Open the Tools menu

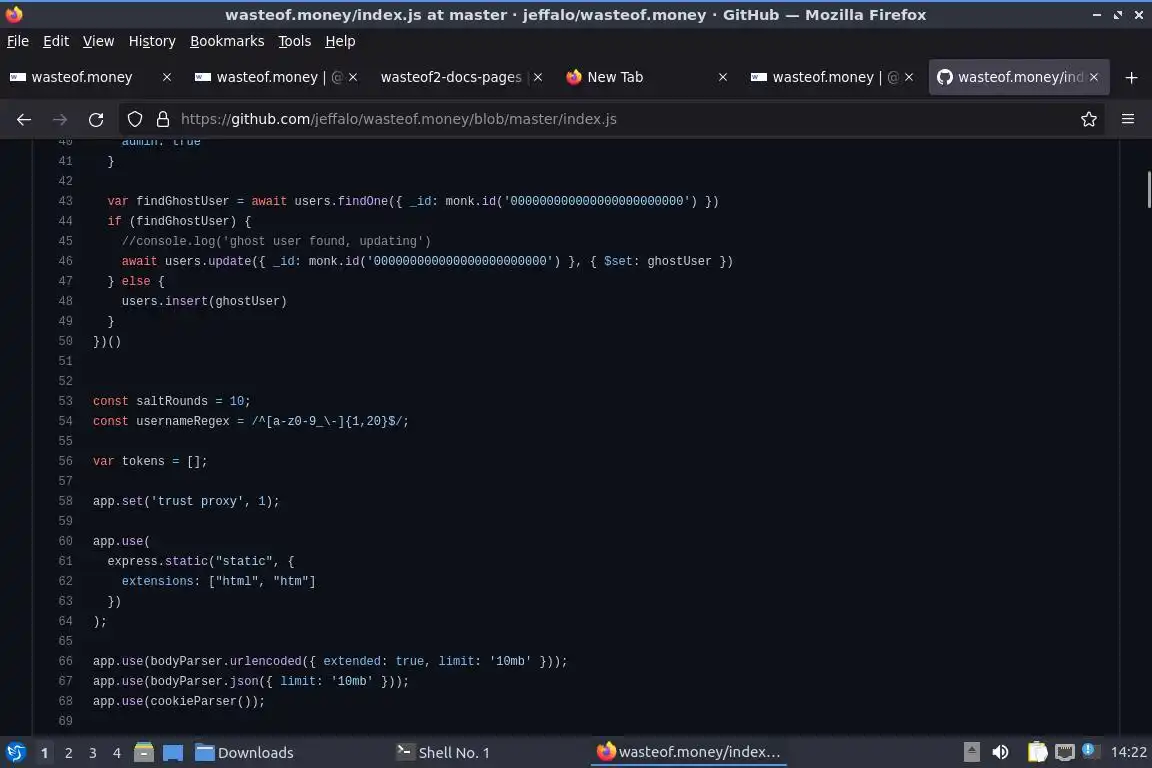(295, 41)
